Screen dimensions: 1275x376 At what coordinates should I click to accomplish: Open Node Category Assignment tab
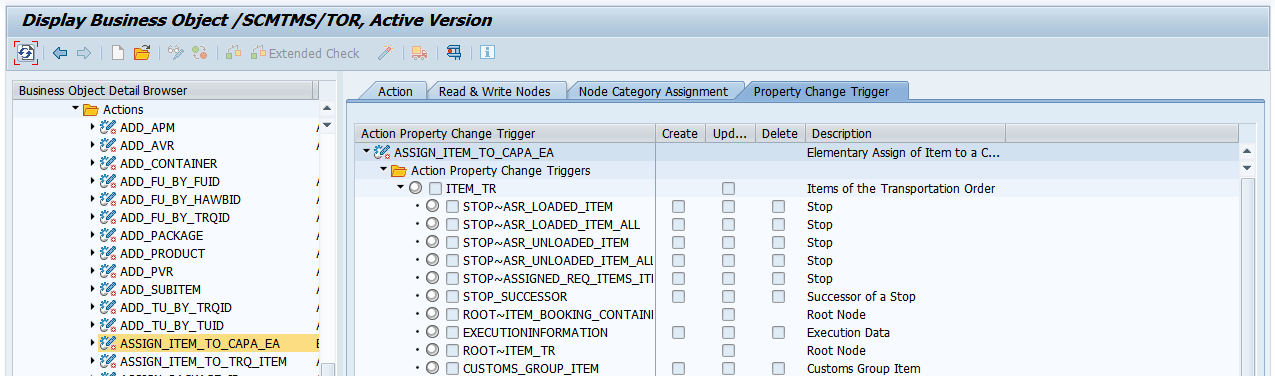(x=653, y=91)
